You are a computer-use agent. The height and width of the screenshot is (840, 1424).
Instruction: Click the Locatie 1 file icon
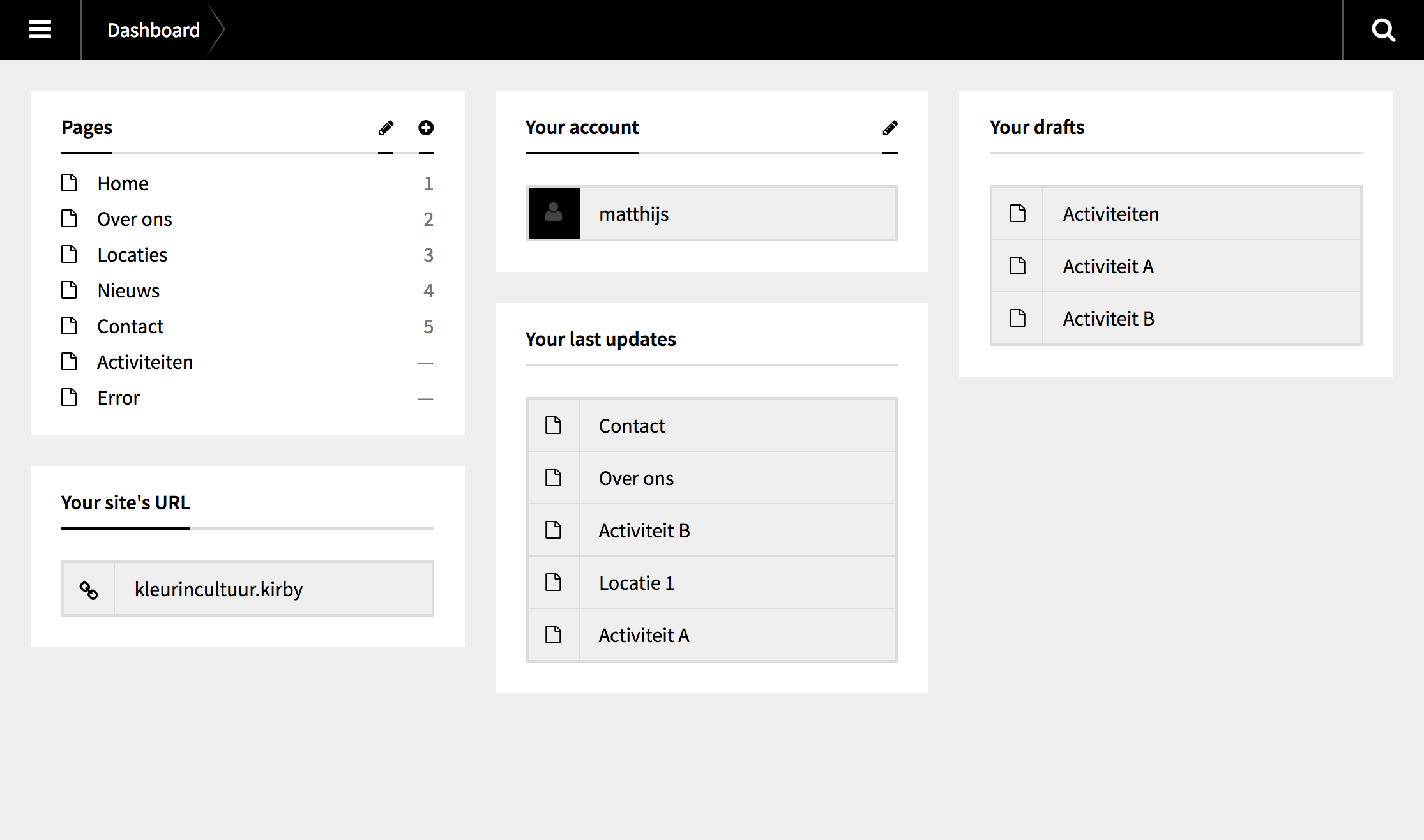click(553, 582)
